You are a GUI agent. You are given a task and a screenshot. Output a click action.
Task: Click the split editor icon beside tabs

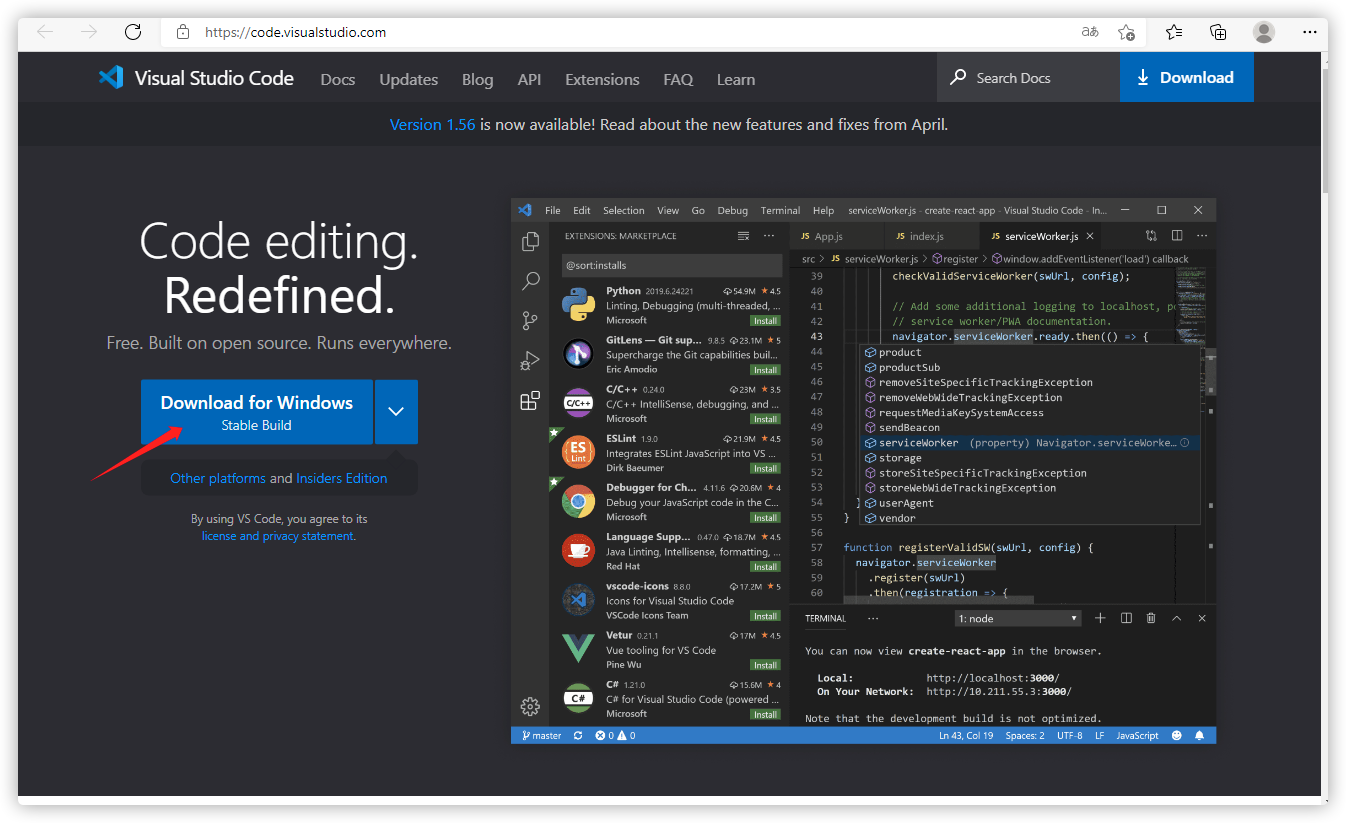tap(1177, 236)
